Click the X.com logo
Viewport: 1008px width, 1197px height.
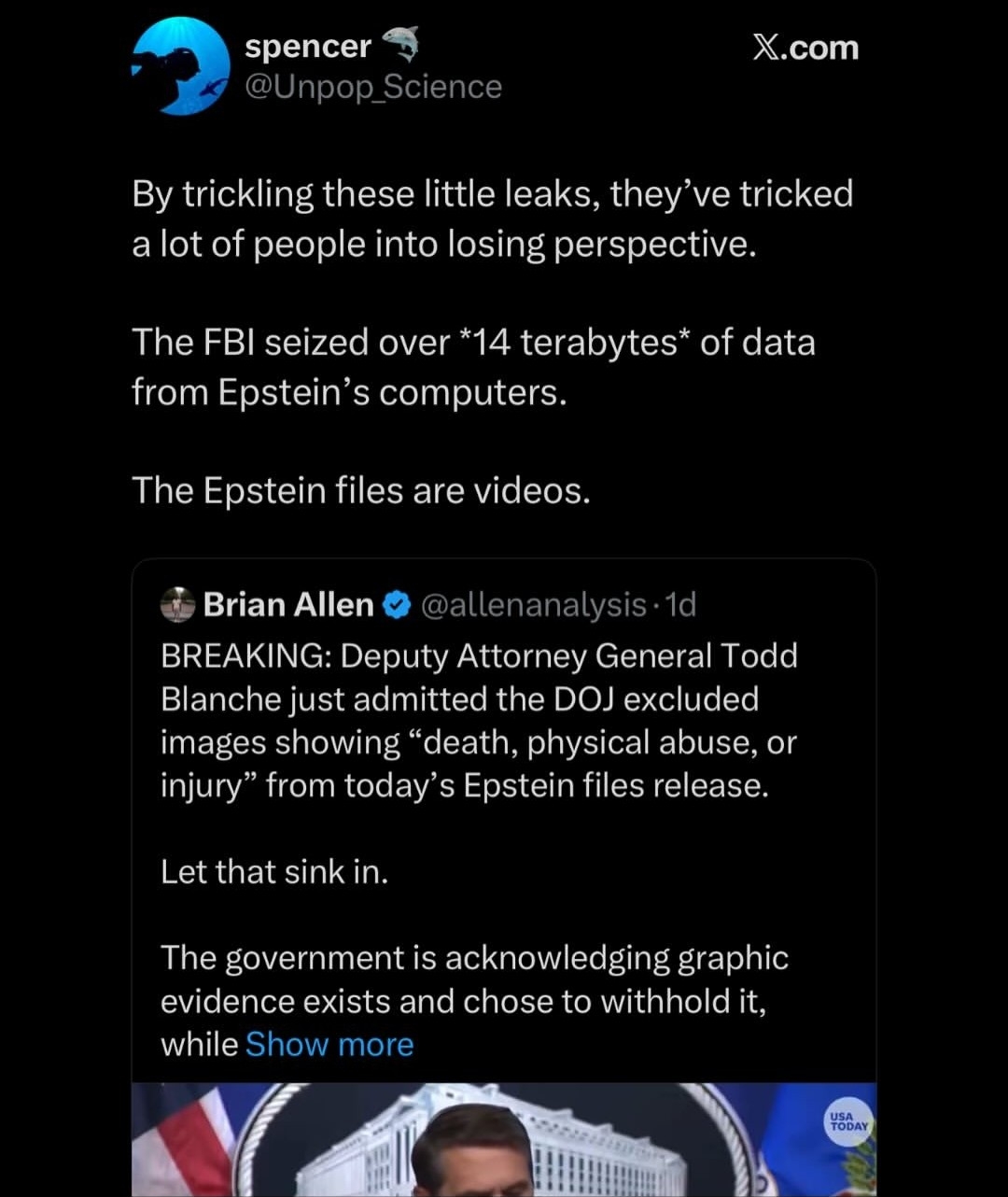(805, 48)
